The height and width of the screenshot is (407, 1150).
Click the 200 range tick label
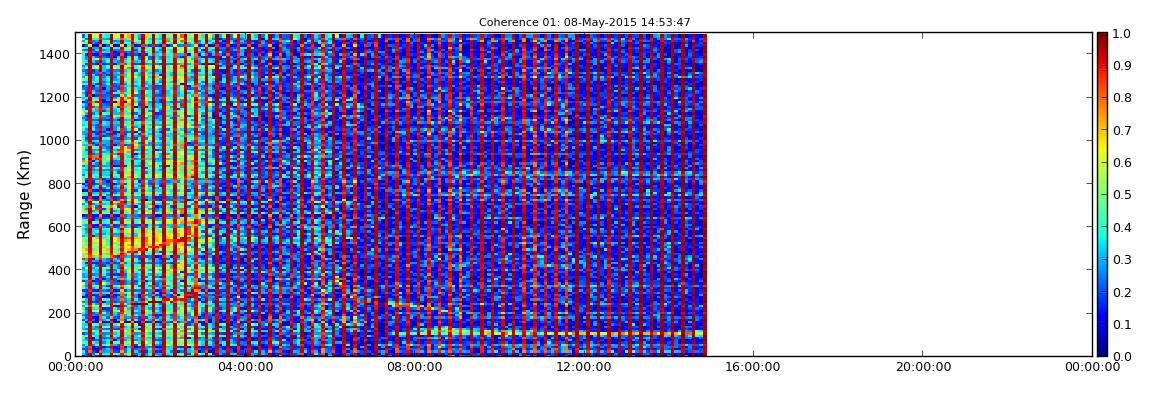(x=59, y=313)
